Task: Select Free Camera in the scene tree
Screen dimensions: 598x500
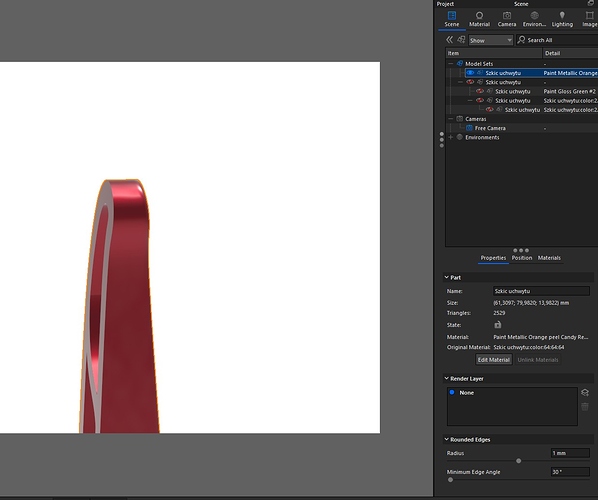Action: click(x=490, y=128)
